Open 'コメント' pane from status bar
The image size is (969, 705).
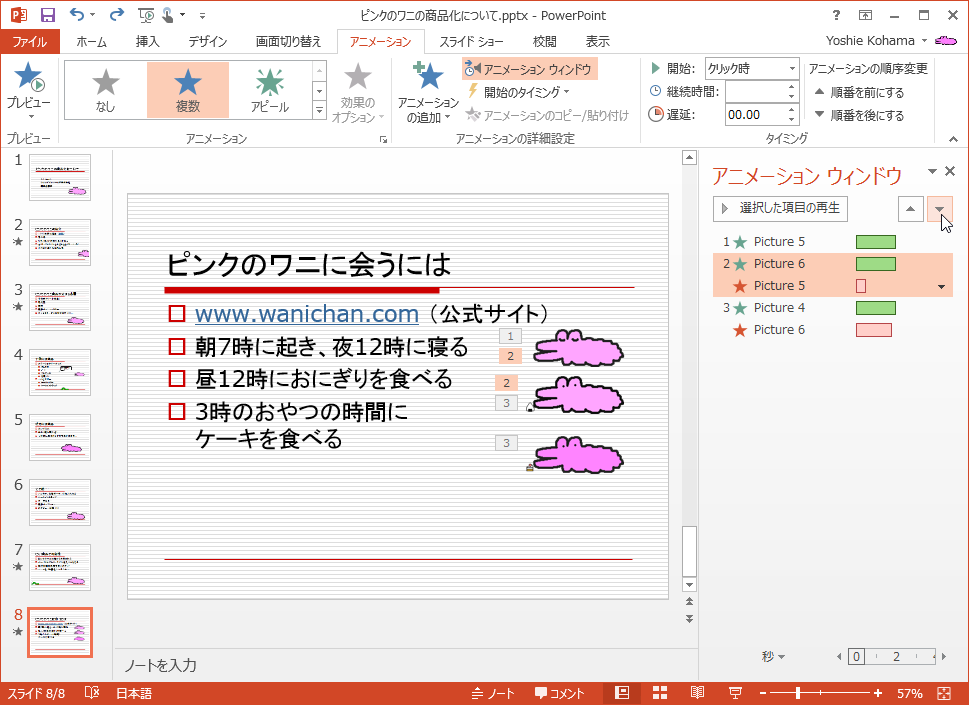(559, 693)
